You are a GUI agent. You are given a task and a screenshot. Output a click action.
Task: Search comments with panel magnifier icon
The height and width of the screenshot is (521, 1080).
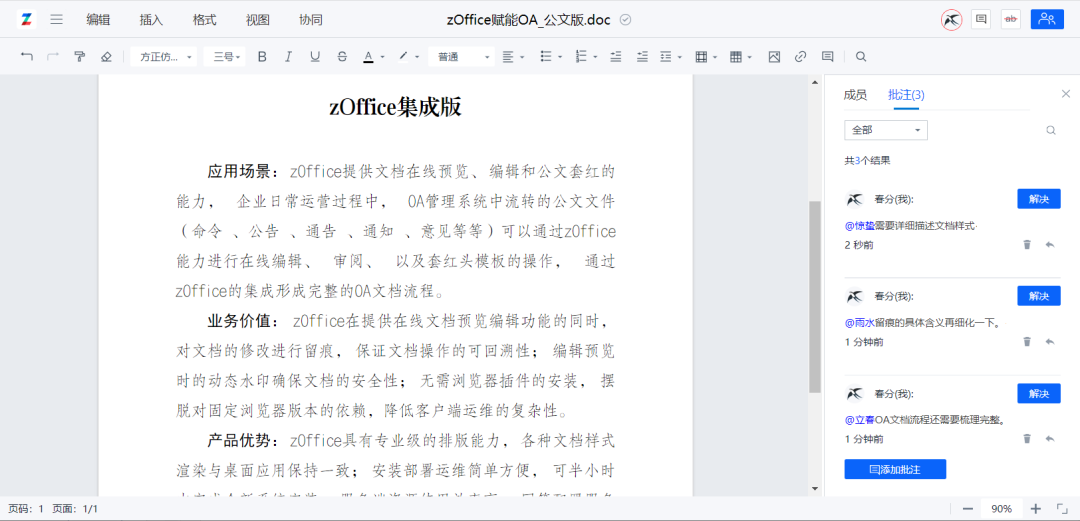1051,130
